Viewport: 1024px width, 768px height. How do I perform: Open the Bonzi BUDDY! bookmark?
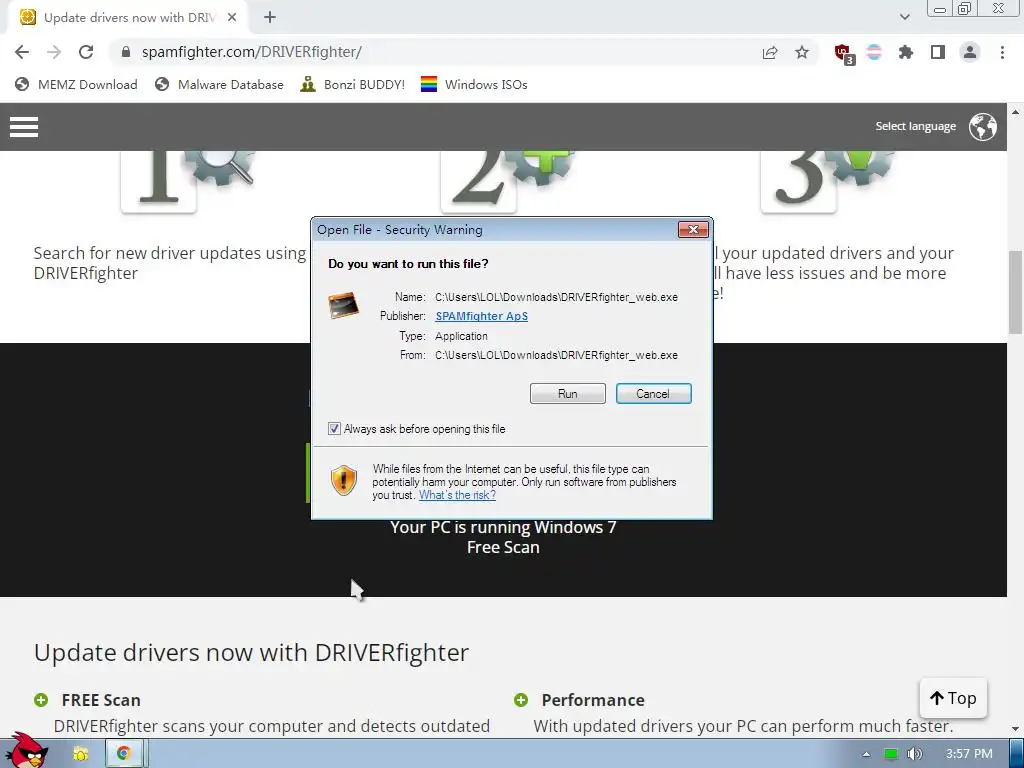[x=353, y=84]
